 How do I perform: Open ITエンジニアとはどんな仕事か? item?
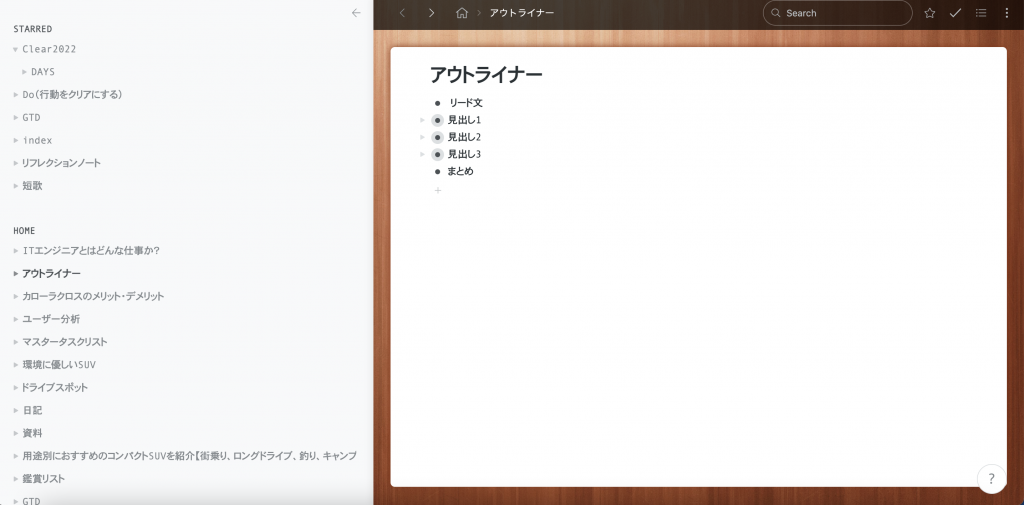click(91, 250)
